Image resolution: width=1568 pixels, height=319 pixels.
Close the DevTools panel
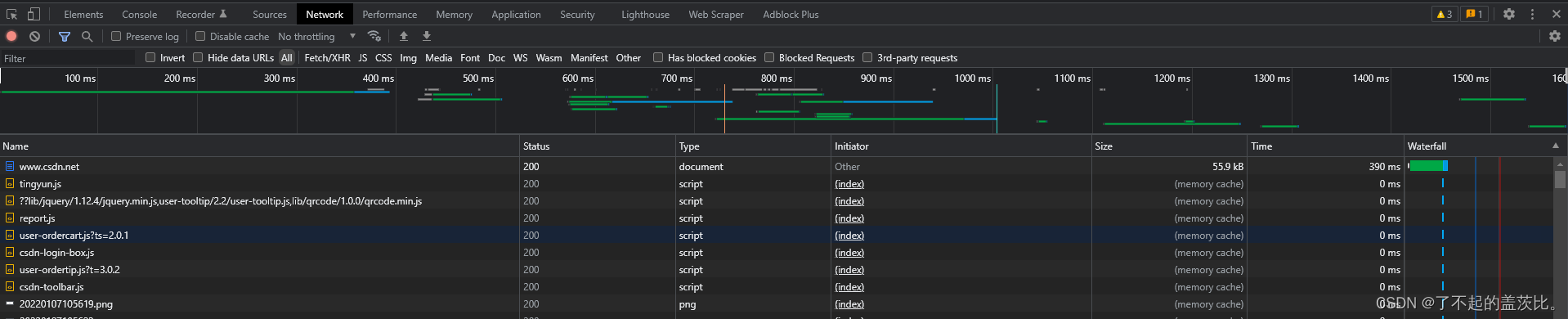coord(1556,14)
